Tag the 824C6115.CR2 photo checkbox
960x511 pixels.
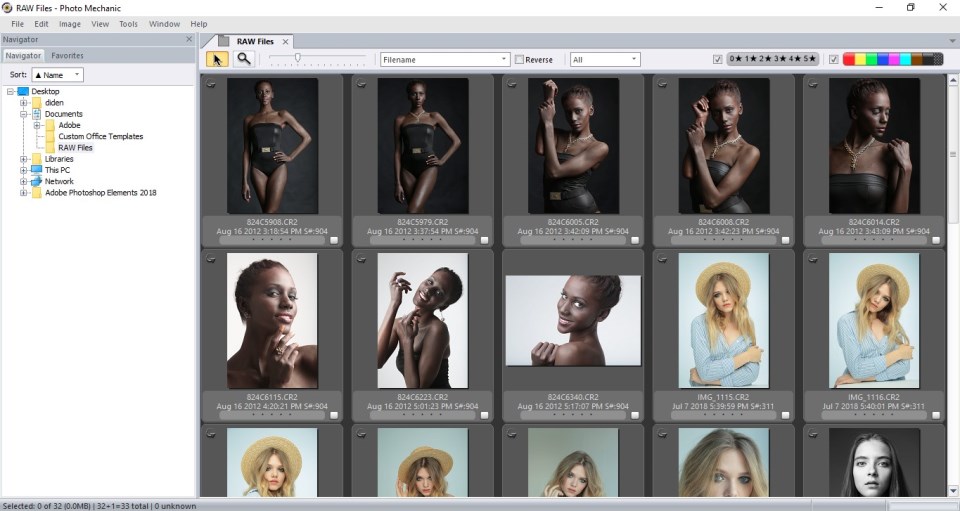pos(334,416)
